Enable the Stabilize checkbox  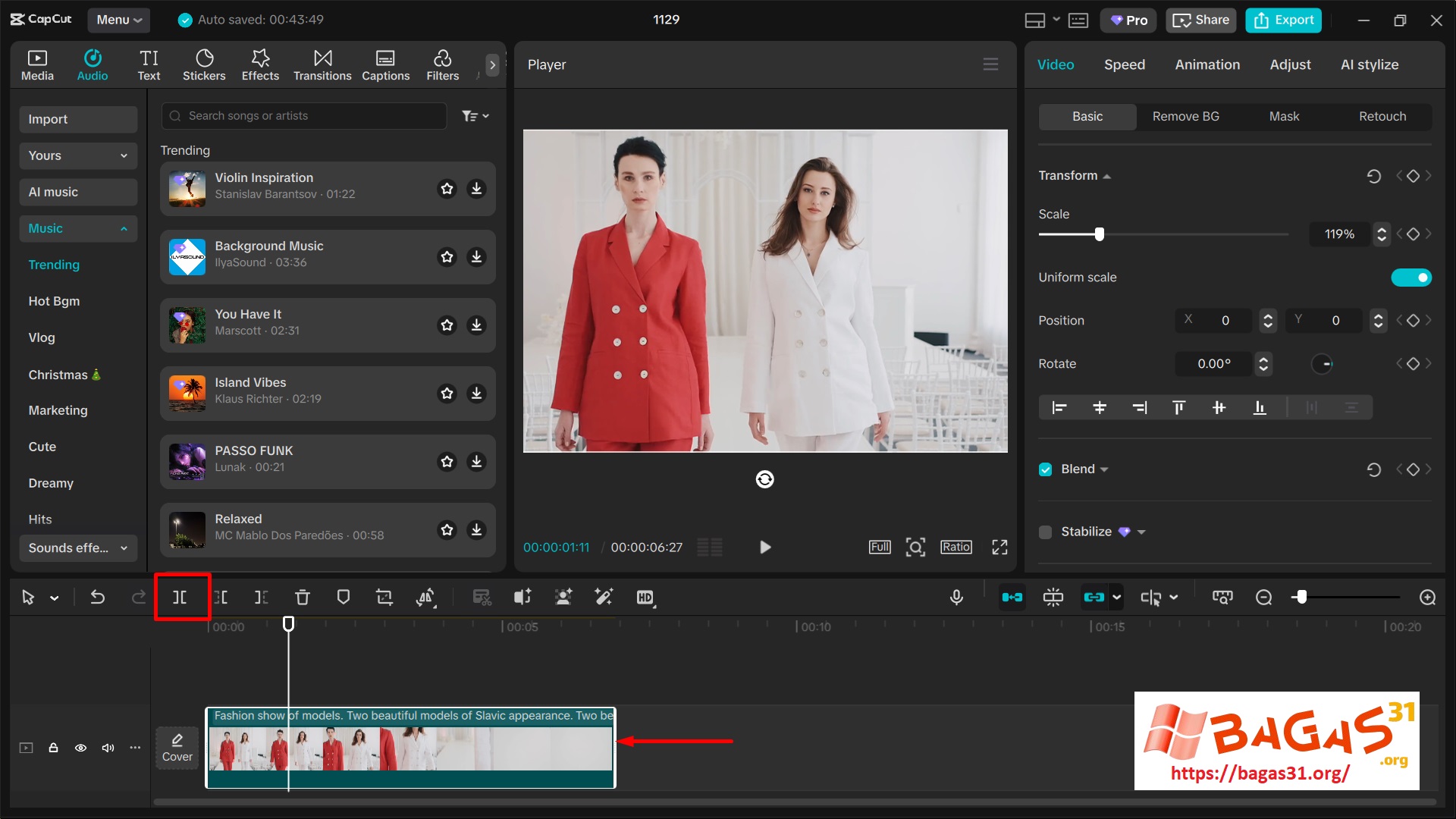tap(1045, 532)
